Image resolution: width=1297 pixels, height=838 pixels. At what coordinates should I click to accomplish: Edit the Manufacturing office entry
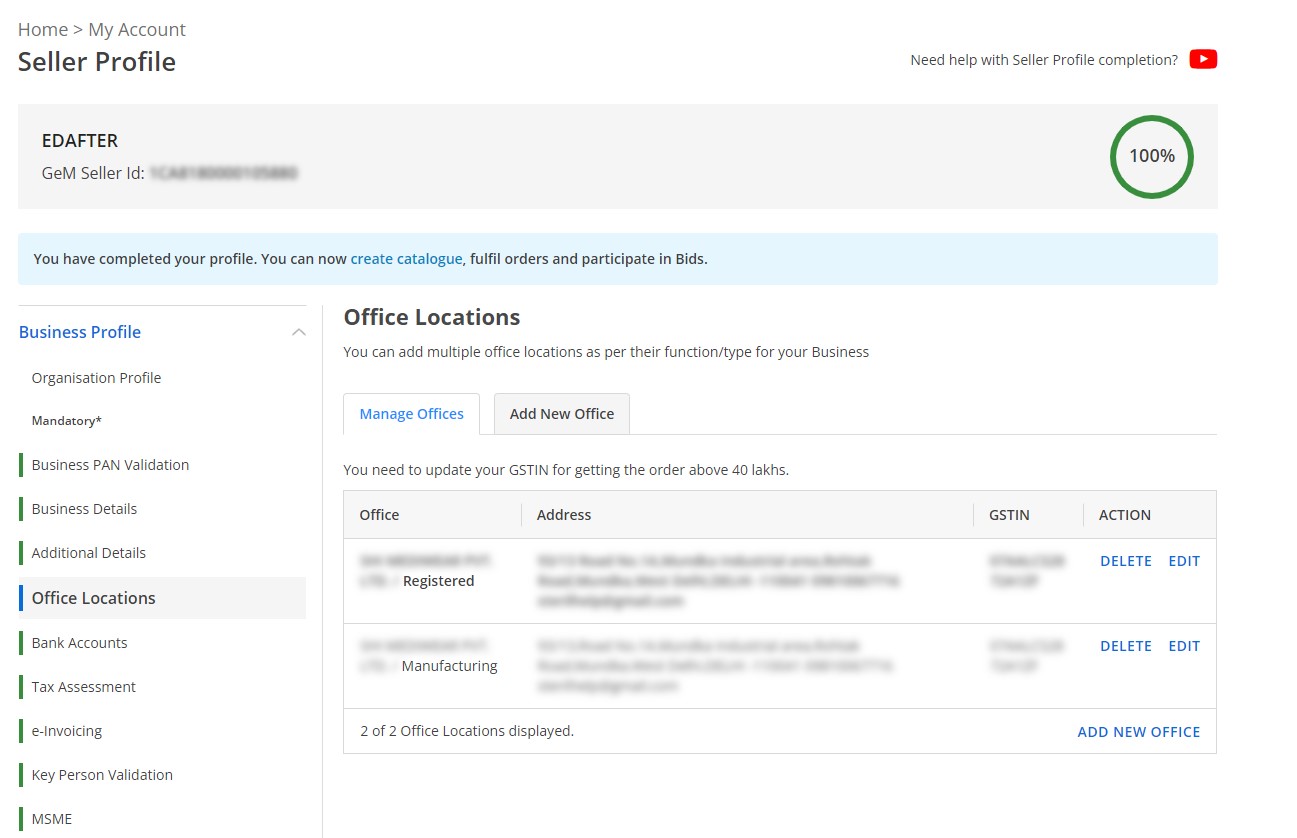(1184, 646)
